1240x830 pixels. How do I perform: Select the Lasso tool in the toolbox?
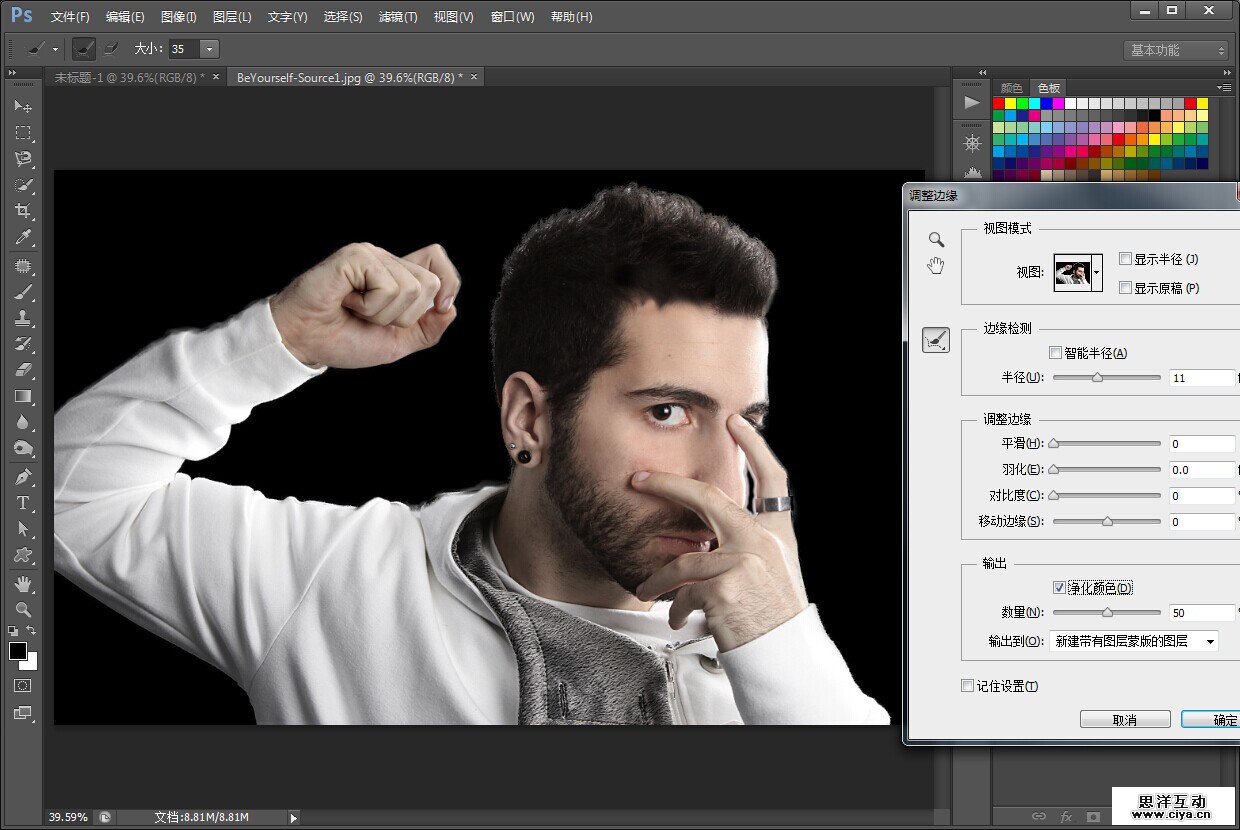click(x=23, y=159)
